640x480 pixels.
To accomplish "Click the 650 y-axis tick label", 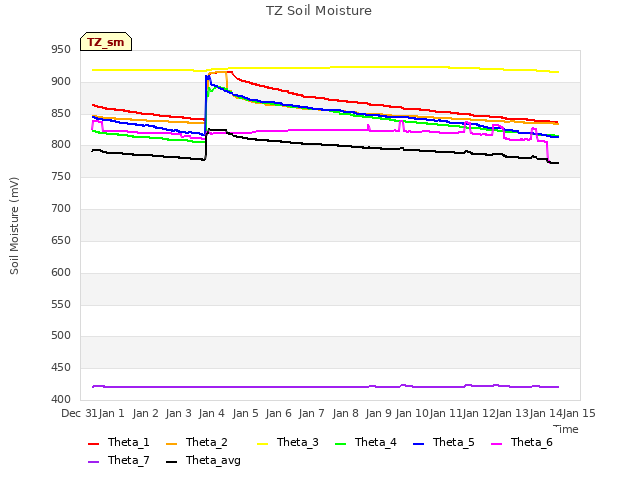I will click(x=61, y=240).
